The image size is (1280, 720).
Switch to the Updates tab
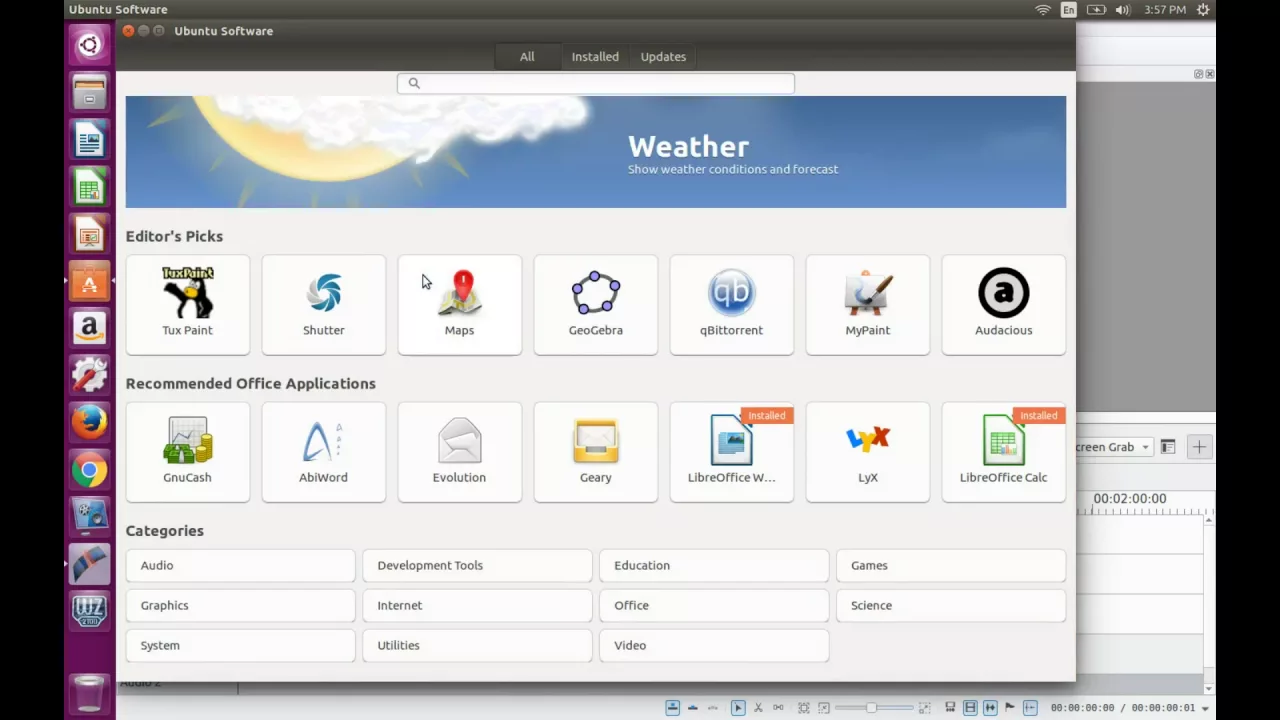(663, 57)
